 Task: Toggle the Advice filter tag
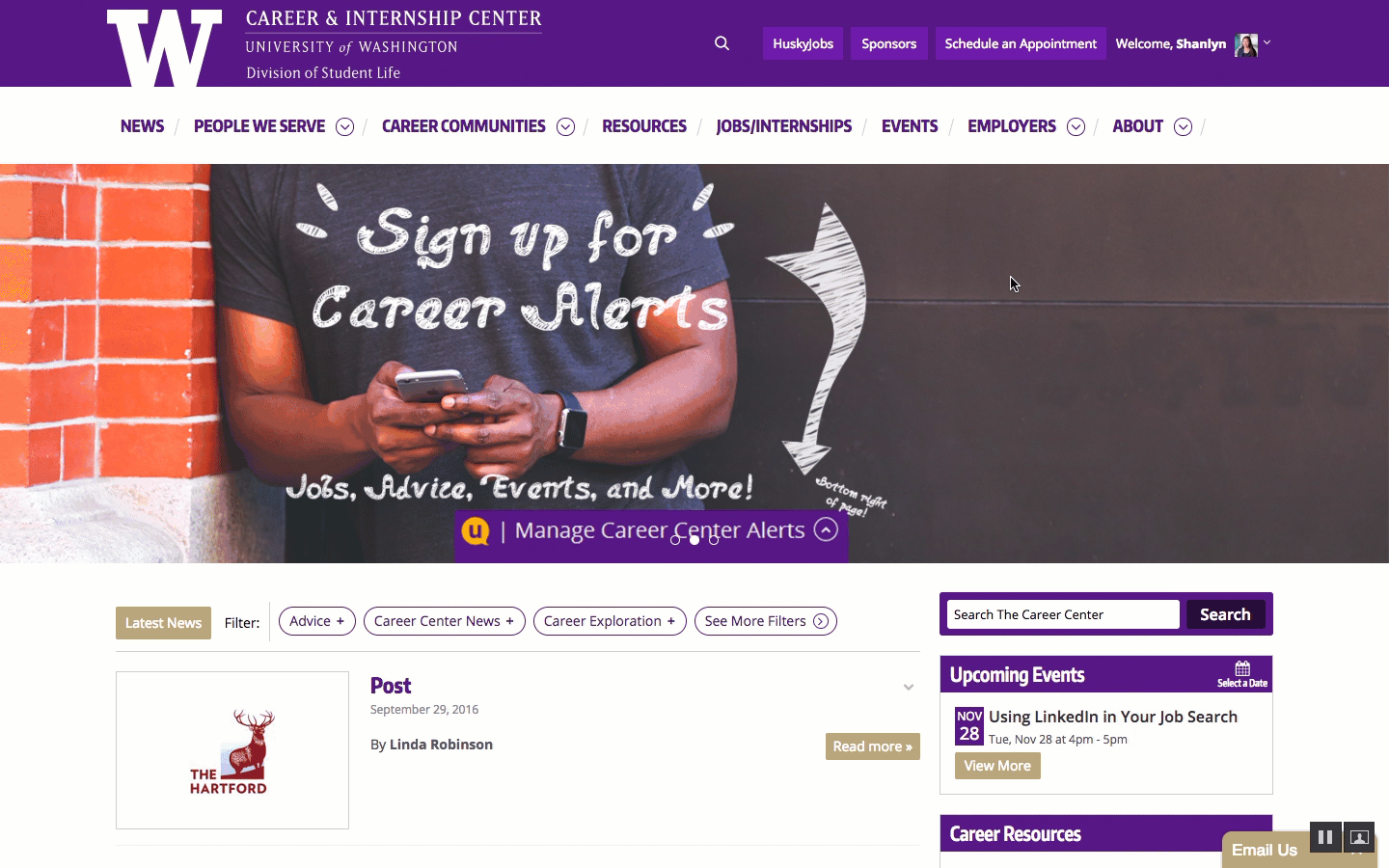point(317,621)
